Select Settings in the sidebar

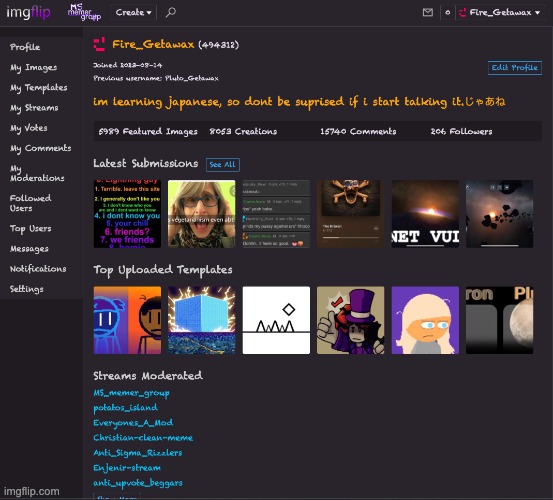coord(26,289)
